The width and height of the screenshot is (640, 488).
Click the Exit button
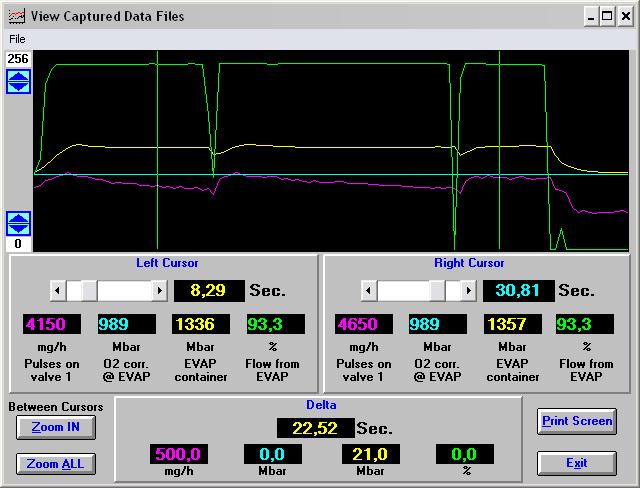(x=577, y=463)
